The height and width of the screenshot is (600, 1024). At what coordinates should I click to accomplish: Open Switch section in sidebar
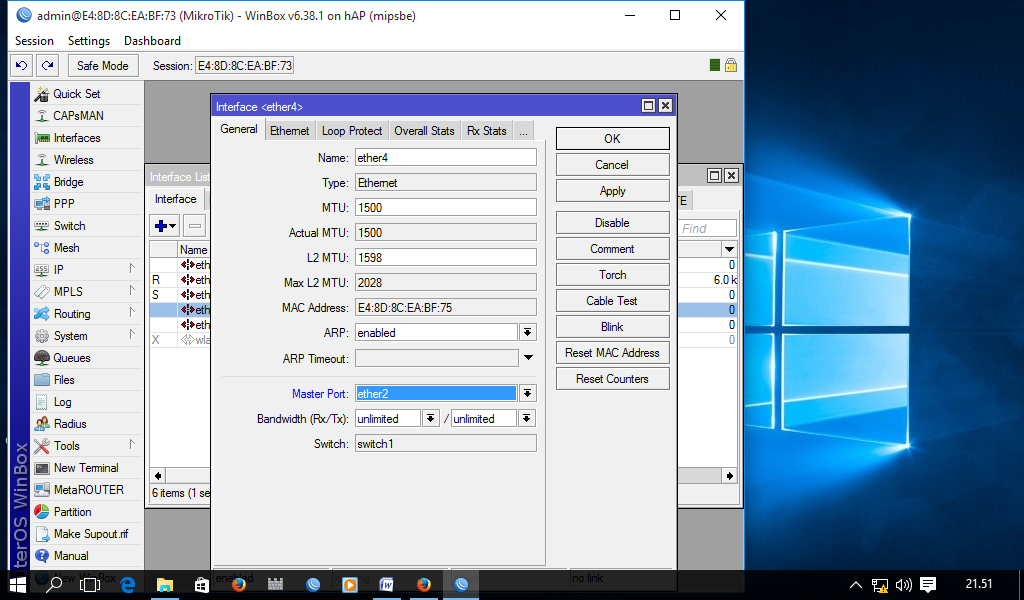pyautogui.click(x=69, y=226)
